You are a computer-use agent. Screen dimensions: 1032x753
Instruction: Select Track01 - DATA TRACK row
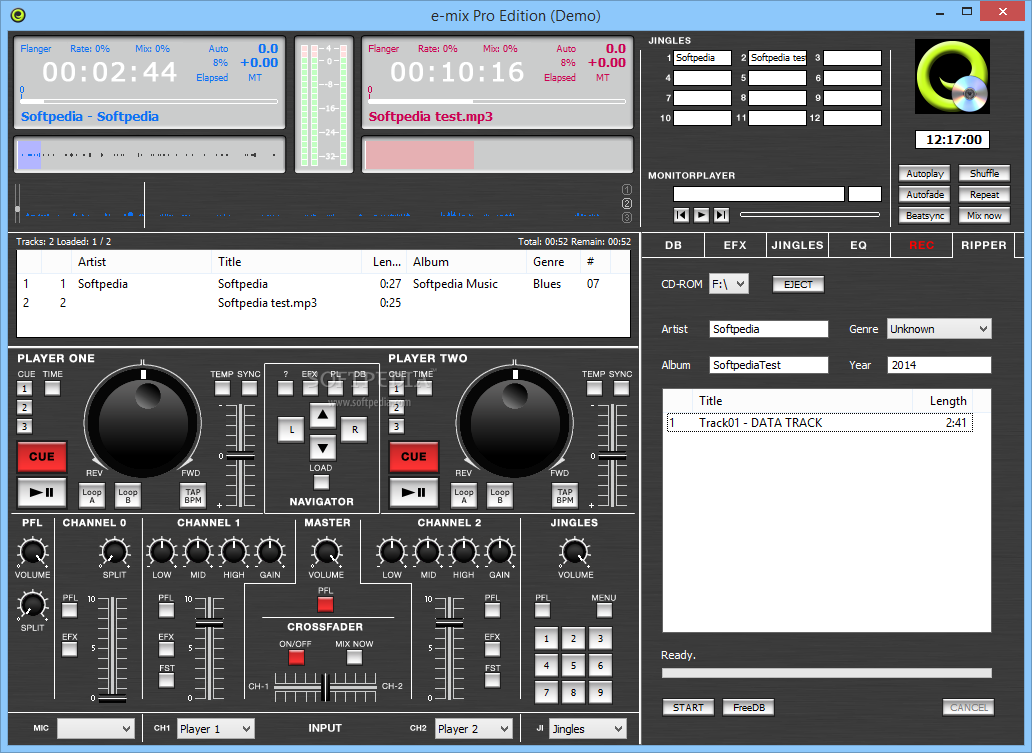click(819, 423)
